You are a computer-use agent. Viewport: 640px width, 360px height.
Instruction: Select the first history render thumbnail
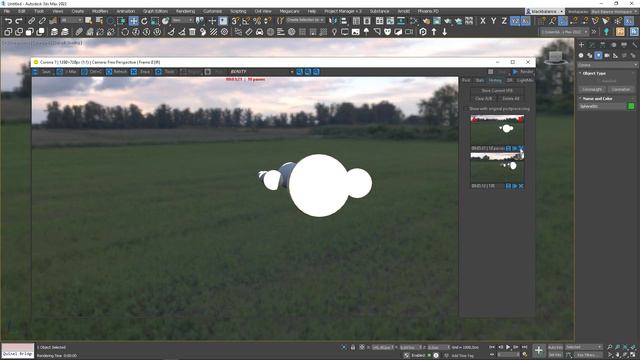(497, 130)
